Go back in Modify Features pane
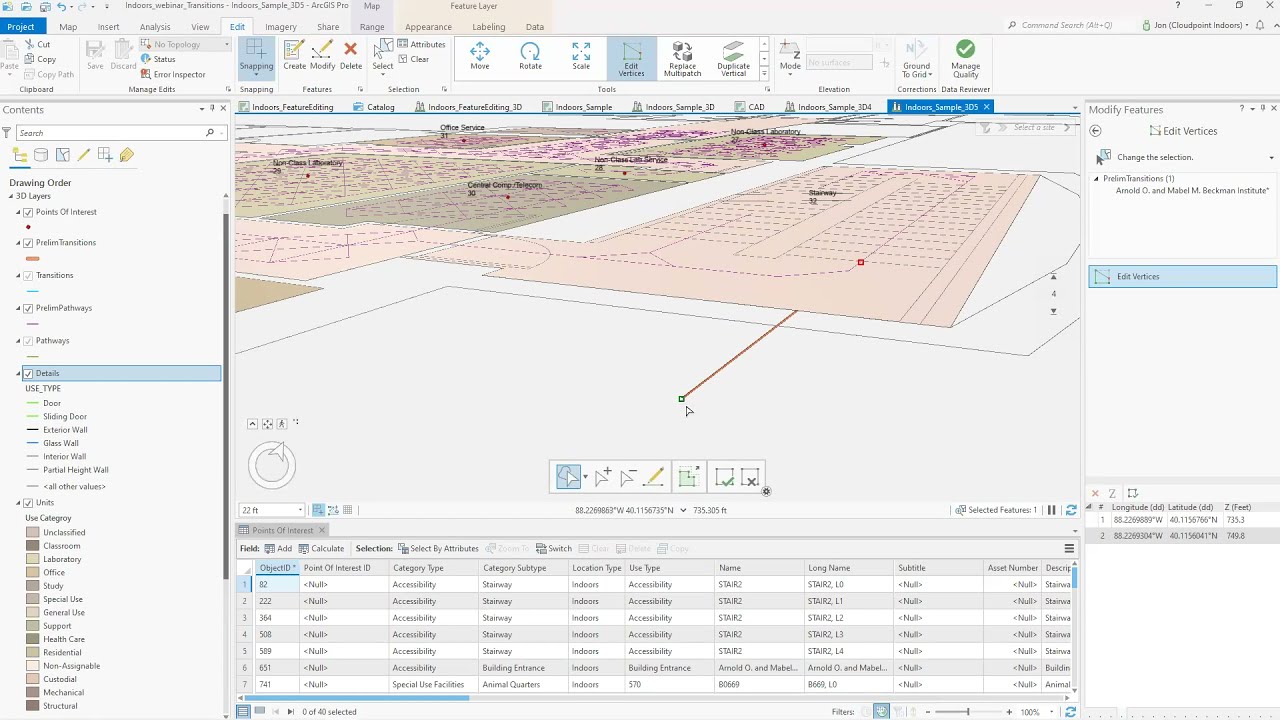Image resolution: width=1280 pixels, height=720 pixels. coord(1095,131)
